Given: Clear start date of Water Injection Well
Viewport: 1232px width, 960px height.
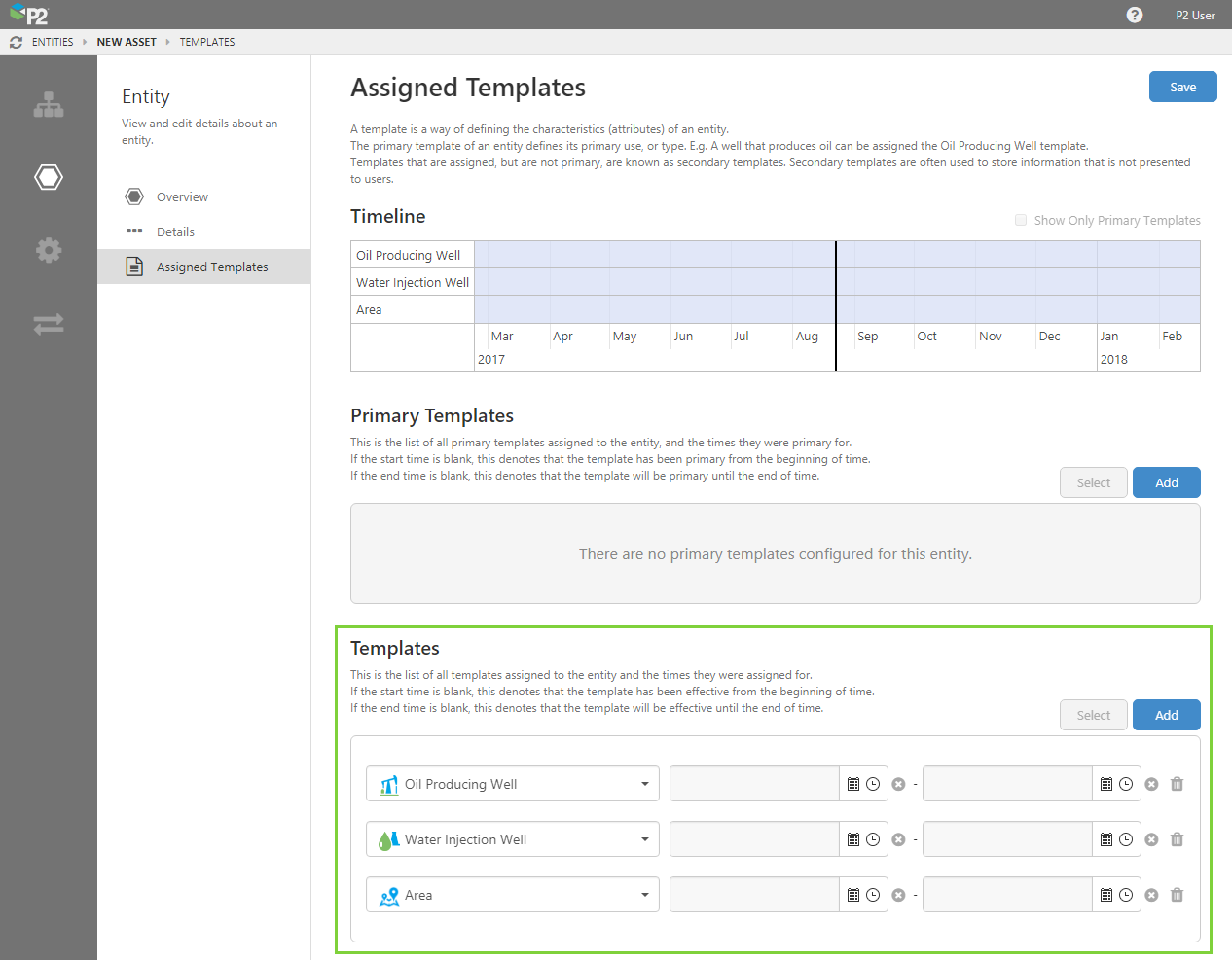Looking at the screenshot, I should tap(898, 839).
